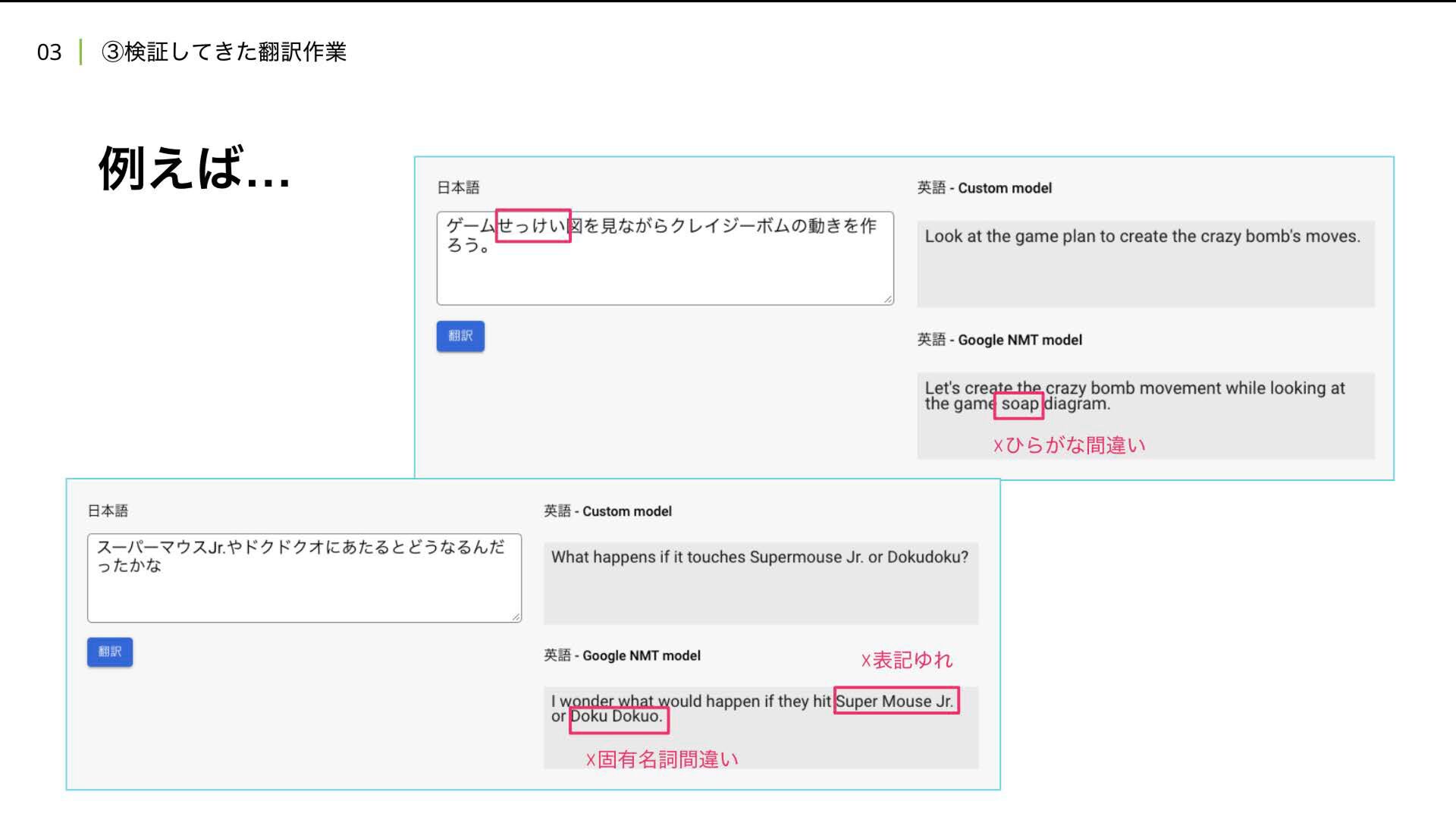Click lower Custom model output about Supermouse

pyautogui.click(x=760, y=583)
